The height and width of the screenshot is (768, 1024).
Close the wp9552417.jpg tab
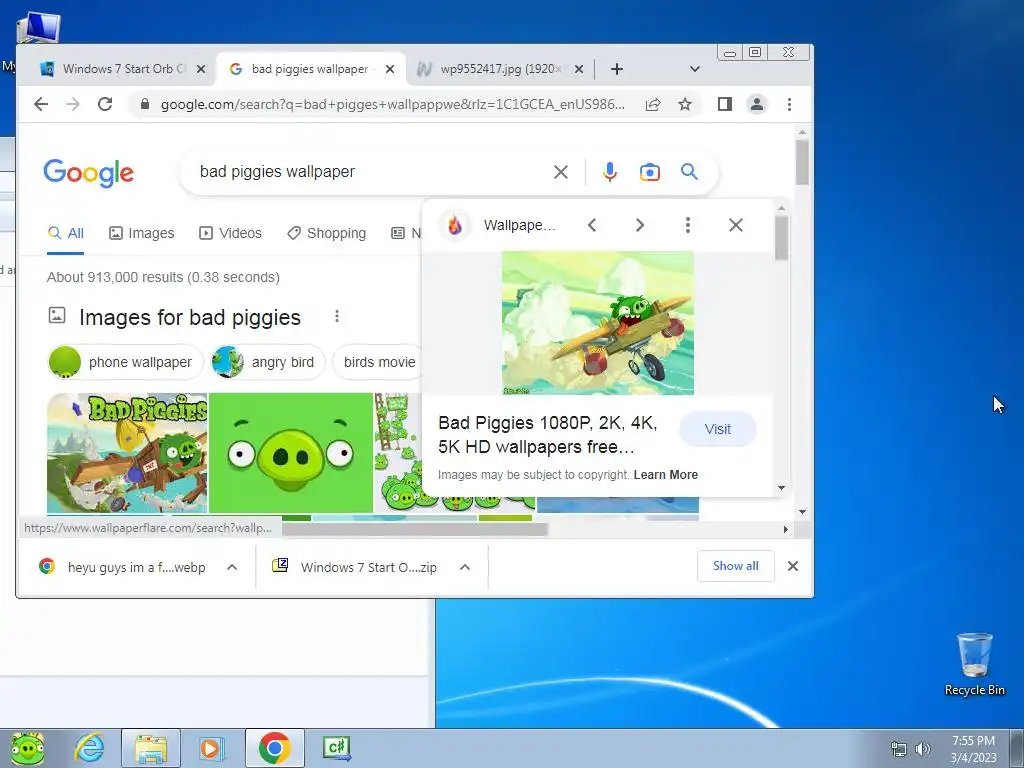point(579,69)
